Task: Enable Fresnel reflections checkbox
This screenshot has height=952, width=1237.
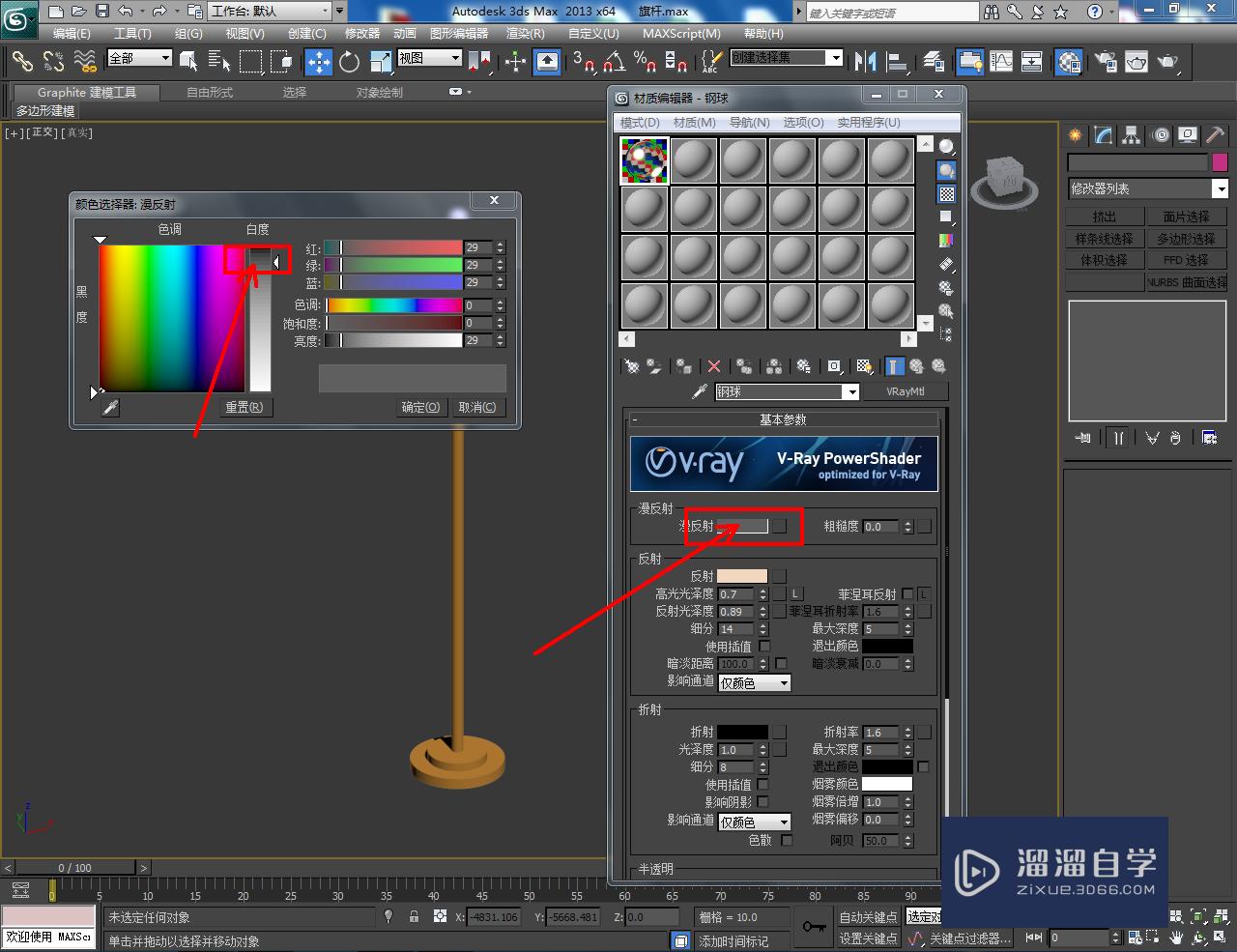Action: click(907, 593)
